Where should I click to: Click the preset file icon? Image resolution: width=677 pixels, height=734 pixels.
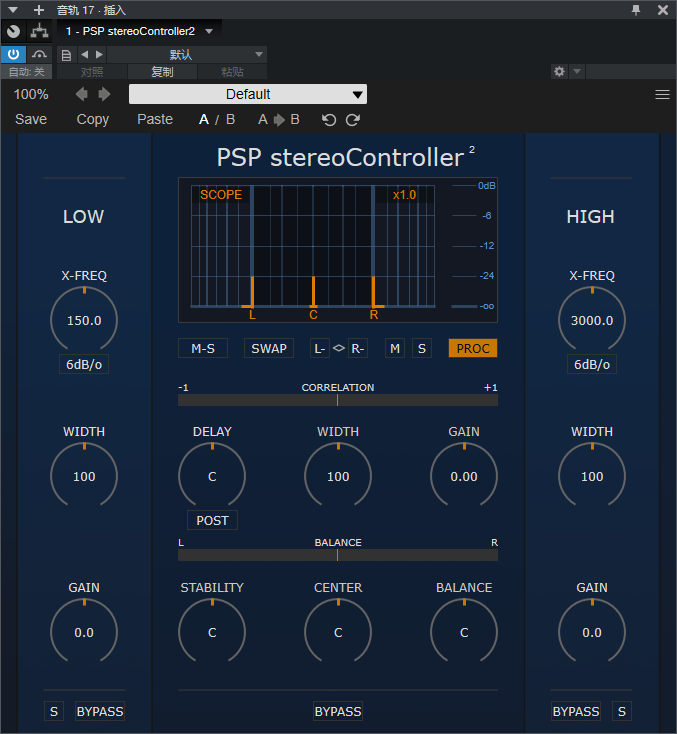tap(66, 55)
